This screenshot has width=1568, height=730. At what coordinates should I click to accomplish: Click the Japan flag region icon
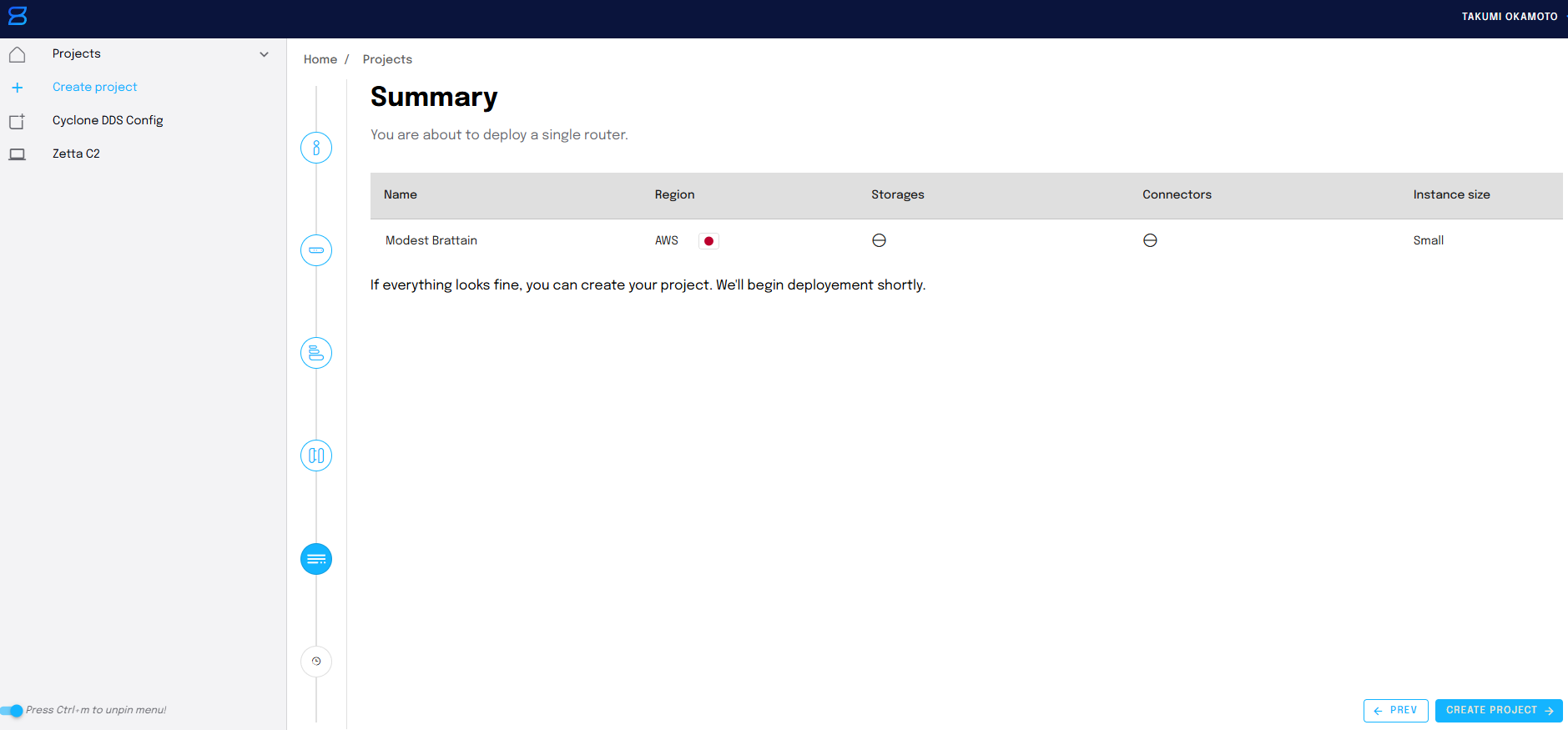click(708, 241)
